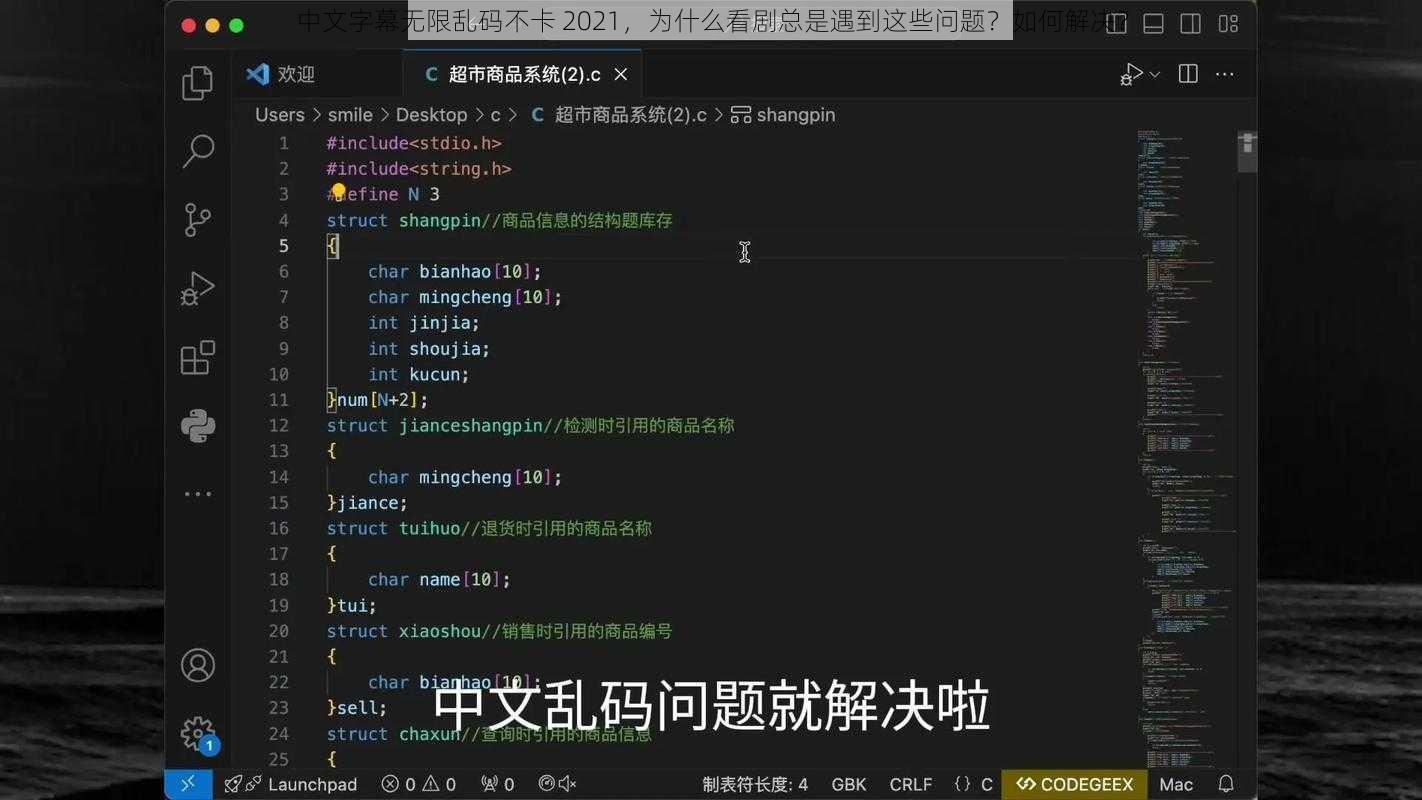Click the debug run button in editor toolbar
The width and height of the screenshot is (1422, 800).
click(x=1131, y=75)
